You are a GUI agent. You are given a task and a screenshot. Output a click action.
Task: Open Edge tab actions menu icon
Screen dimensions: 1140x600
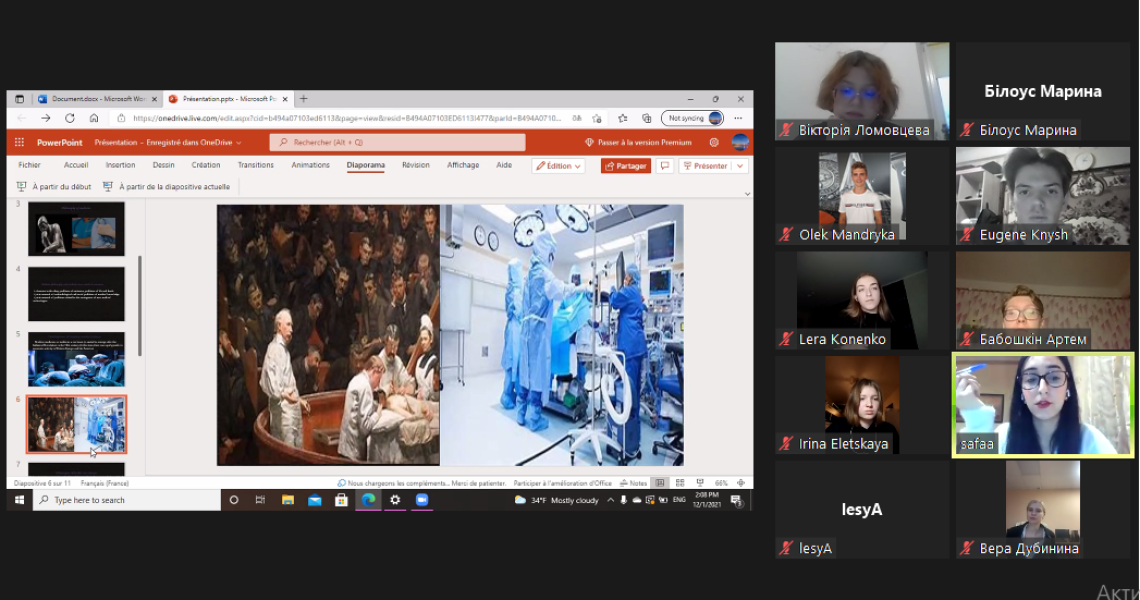pyautogui.click(x=20, y=99)
